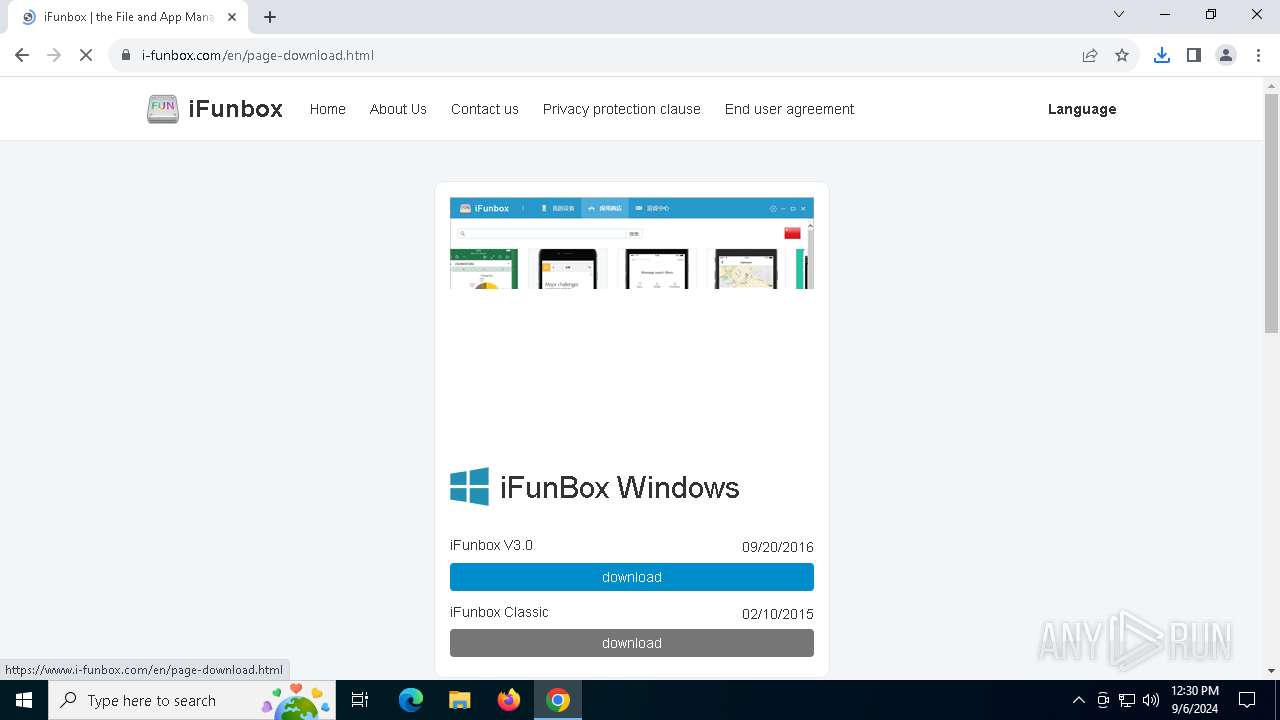Click the Windows logo beside iFunBox Windows
The image size is (1280, 720).
[469, 486]
